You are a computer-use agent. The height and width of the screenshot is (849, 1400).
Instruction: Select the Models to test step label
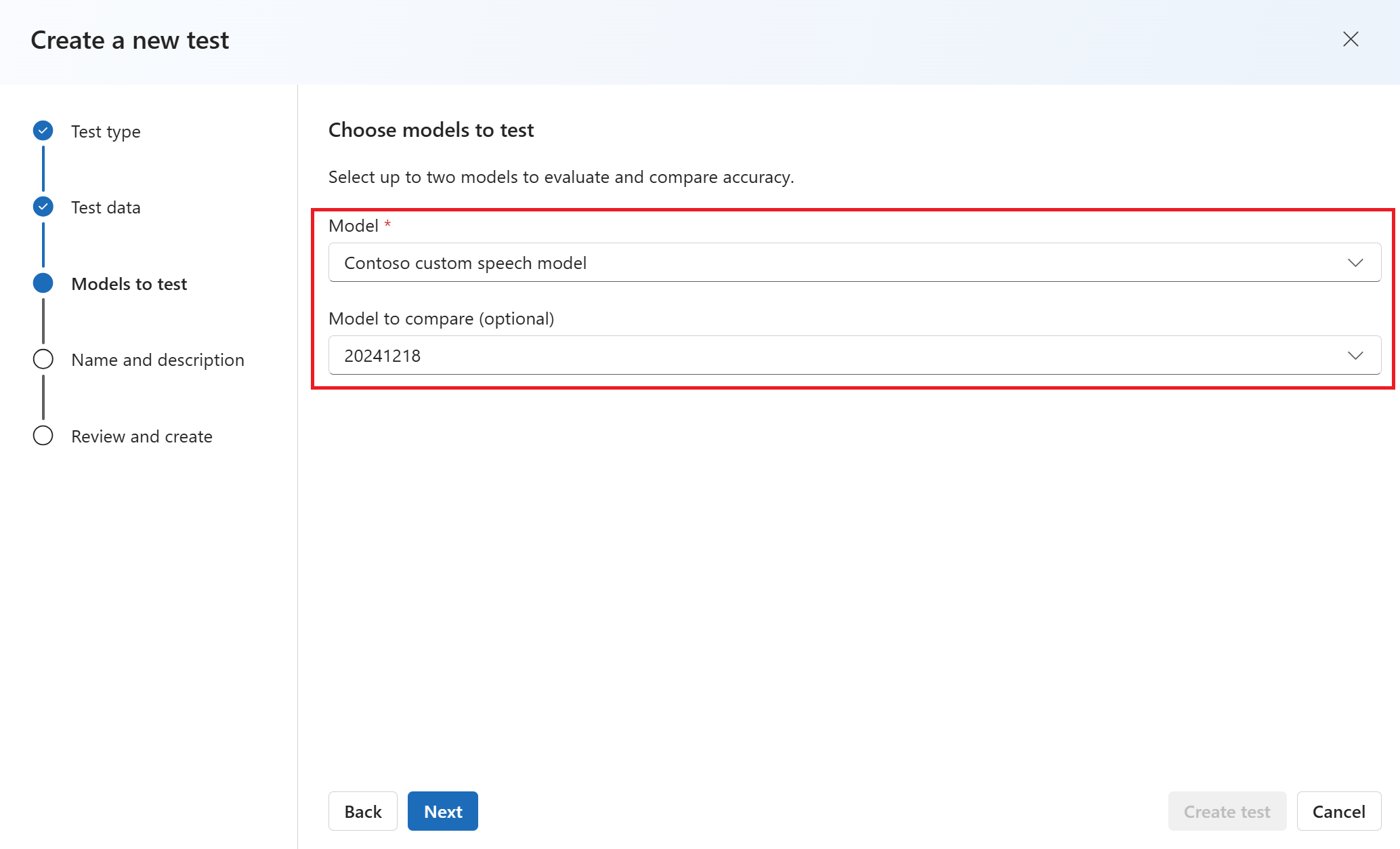(x=129, y=284)
